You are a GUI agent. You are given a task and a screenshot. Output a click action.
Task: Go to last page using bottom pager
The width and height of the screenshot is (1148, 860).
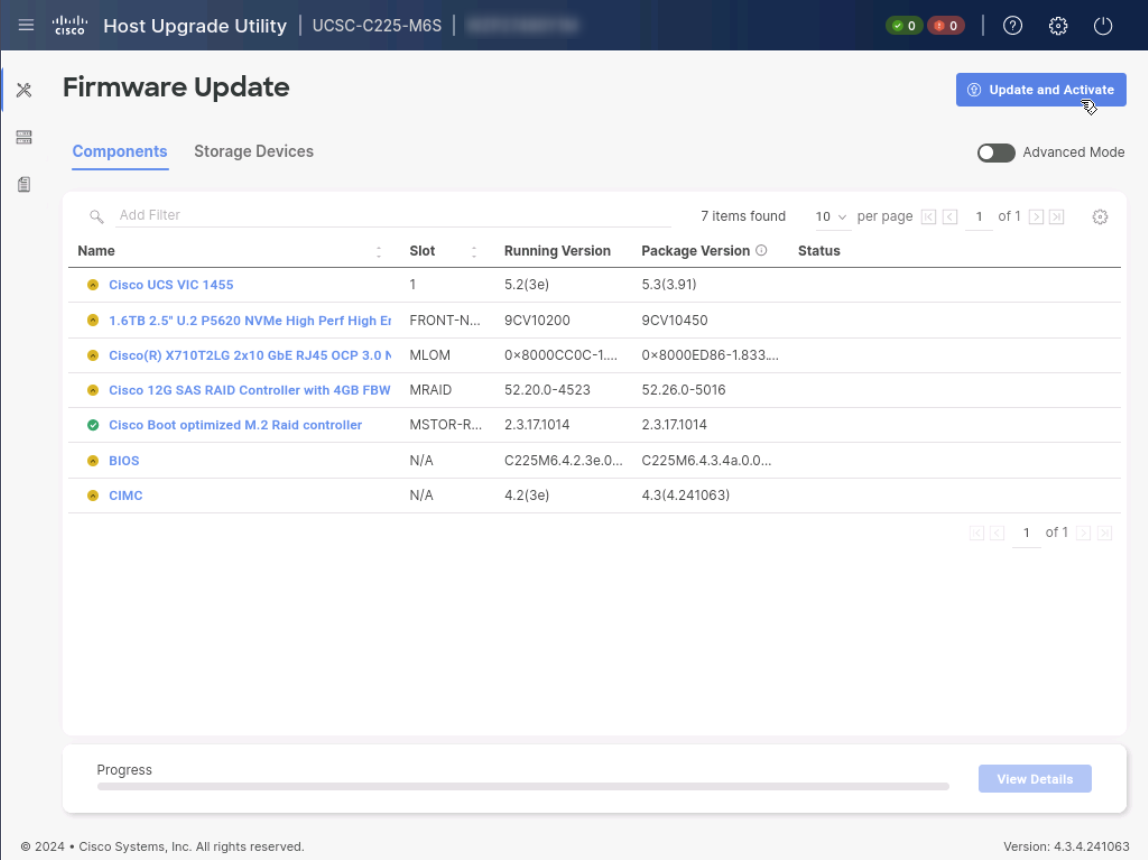[1105, 533]
